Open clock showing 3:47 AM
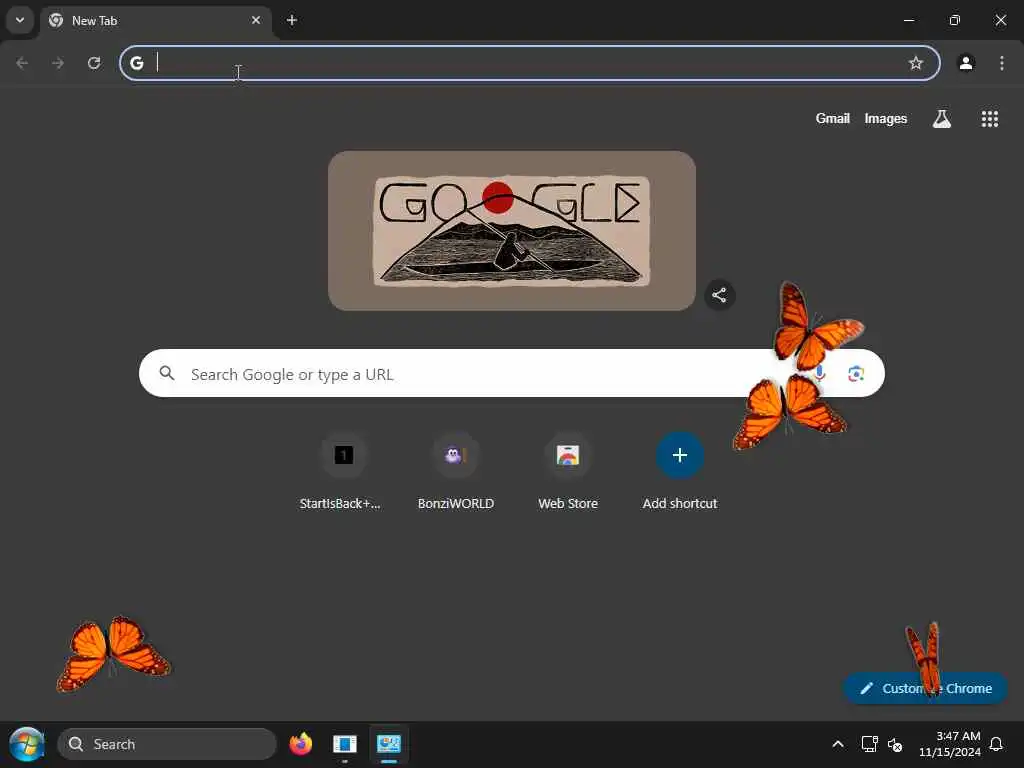Image resolution: width=1024 pixels, height=768 pixels. (x=950, y=744)
